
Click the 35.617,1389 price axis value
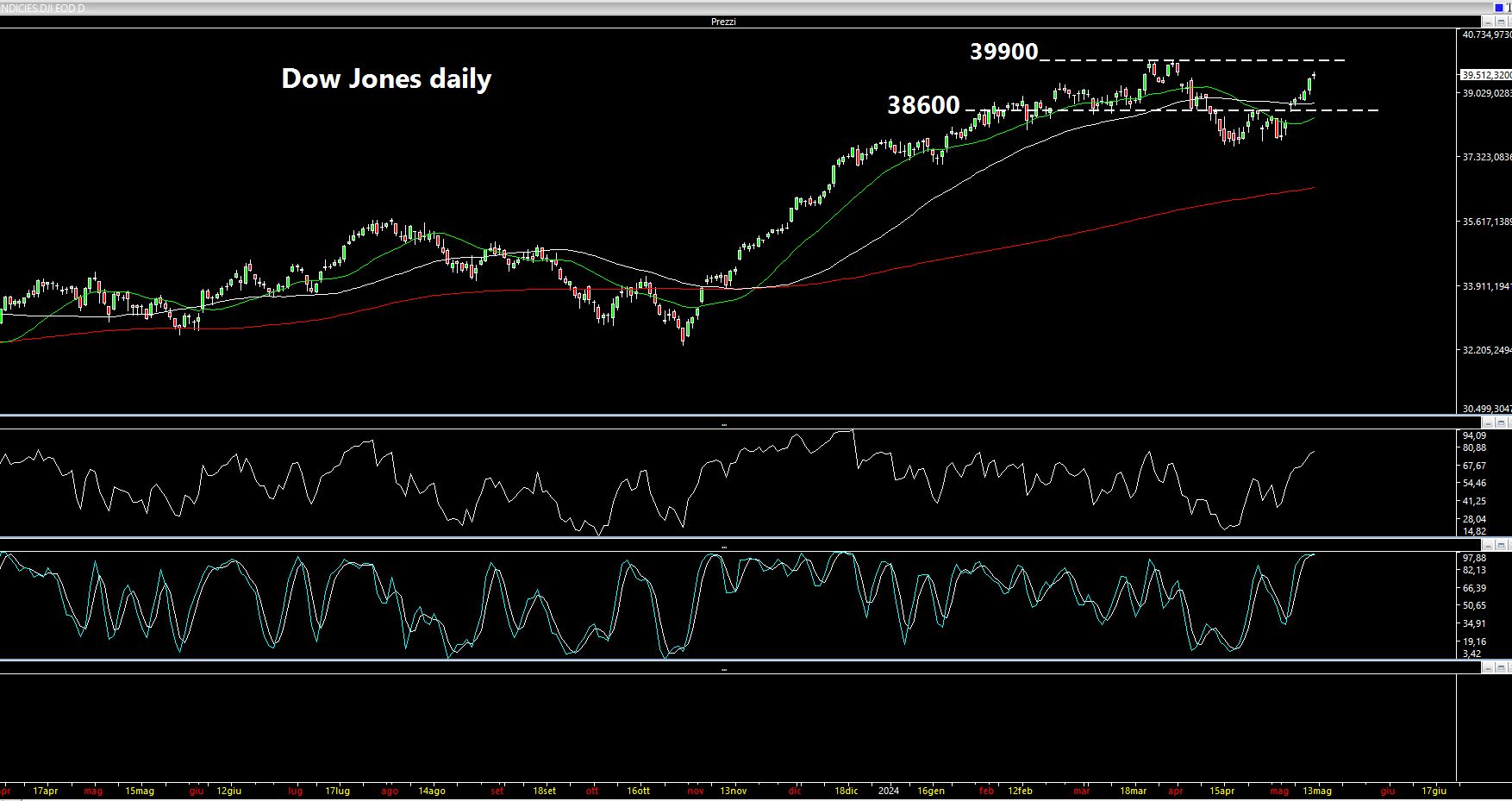(1487, 222)
